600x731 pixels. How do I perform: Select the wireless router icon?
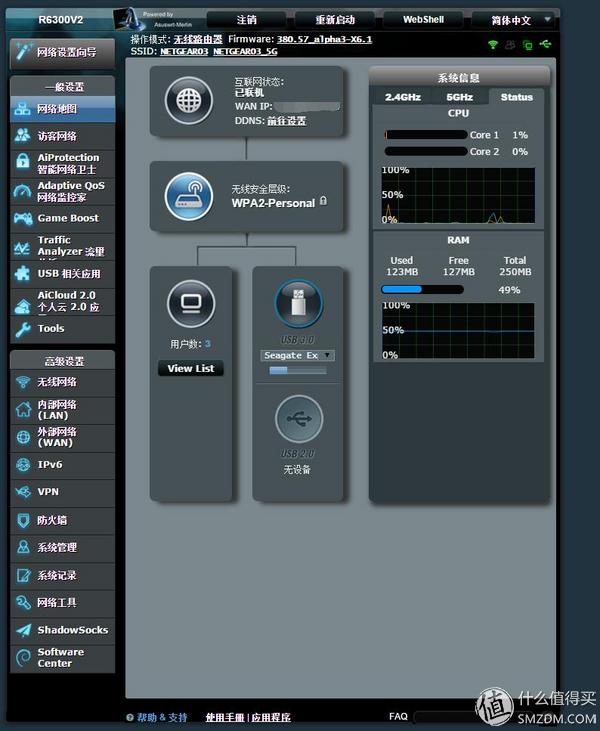coord(189,196)
